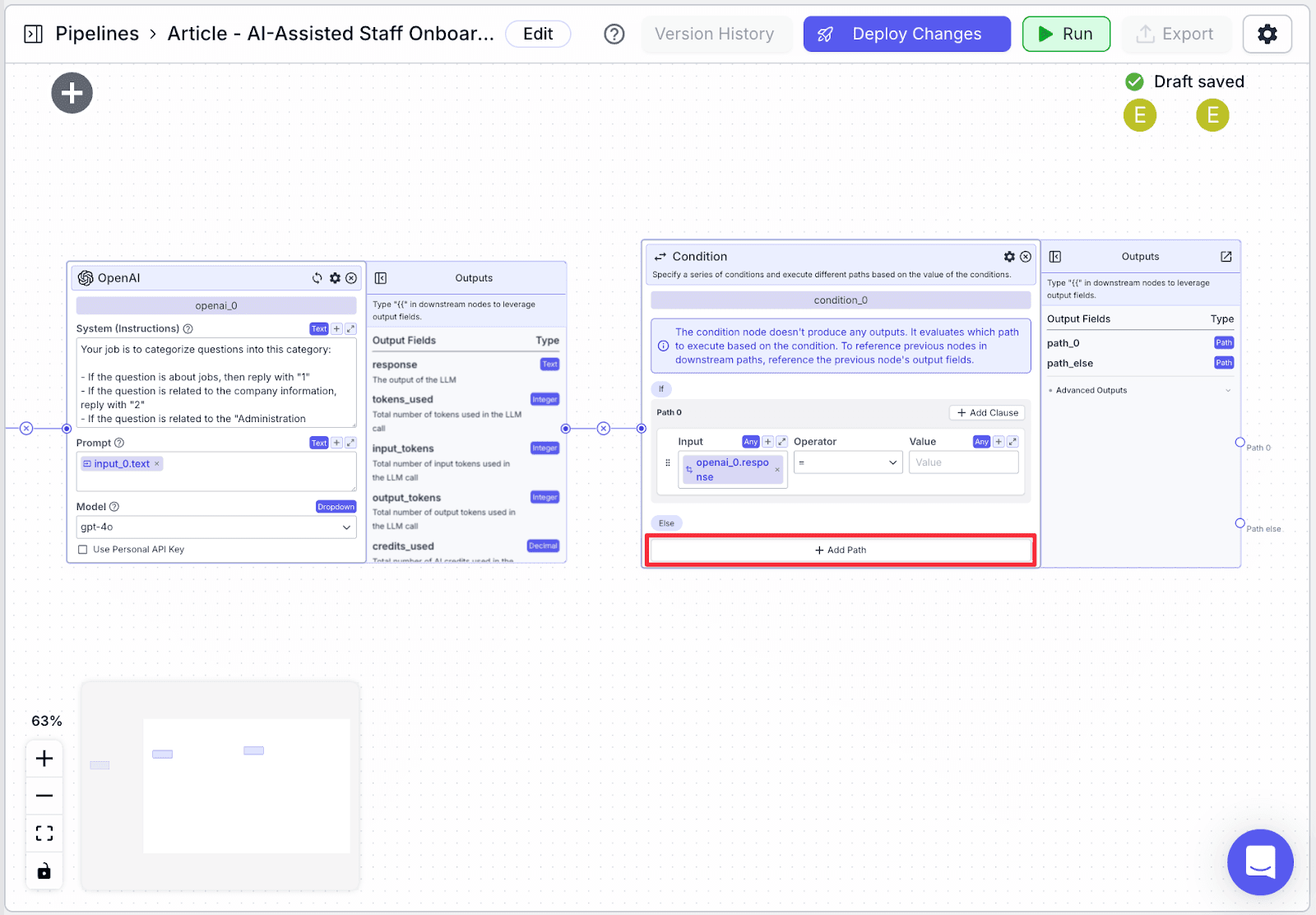Open the Operator dropdown

coord(848,462)
